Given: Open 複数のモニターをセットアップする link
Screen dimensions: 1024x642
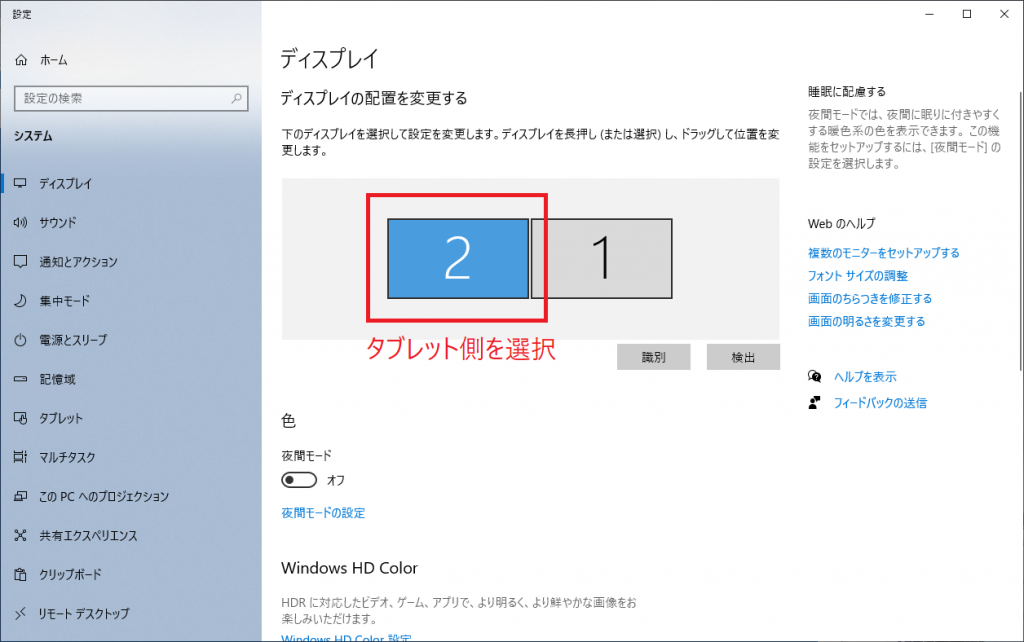Looking at the screenshot, I should (x=884, y=253).
